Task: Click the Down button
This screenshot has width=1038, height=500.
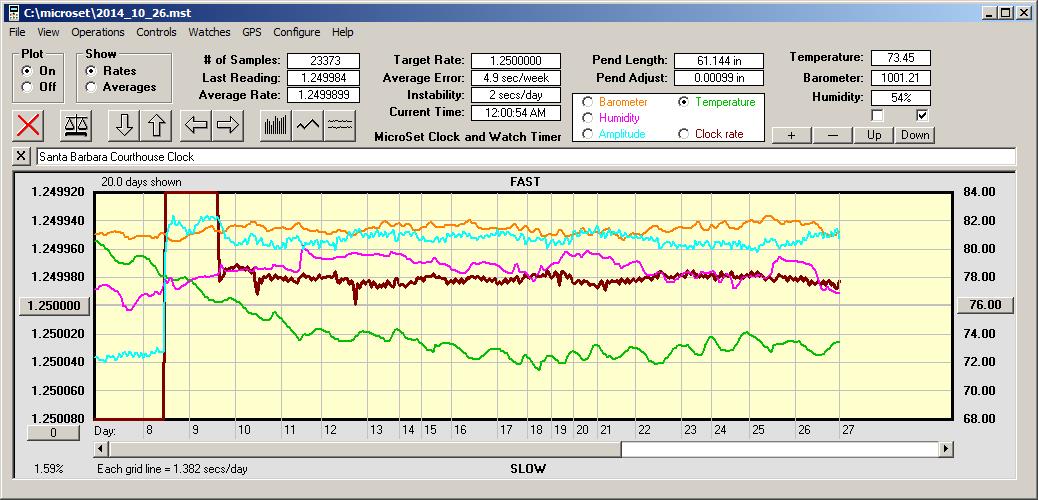Action: click(915, 135)
